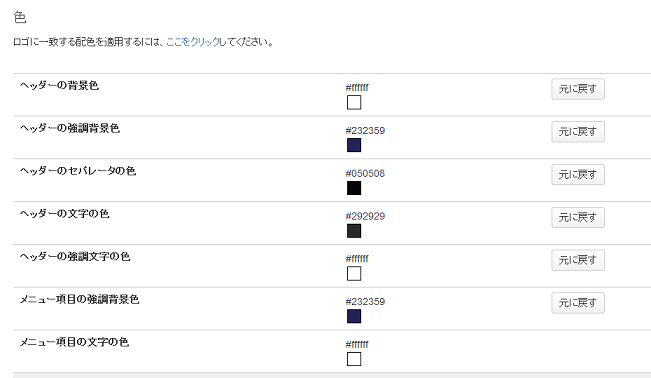Select the ヘッダーのセパレータの色 row label
The width and height of the screenshot is (651, 378).
pos(78,171)
